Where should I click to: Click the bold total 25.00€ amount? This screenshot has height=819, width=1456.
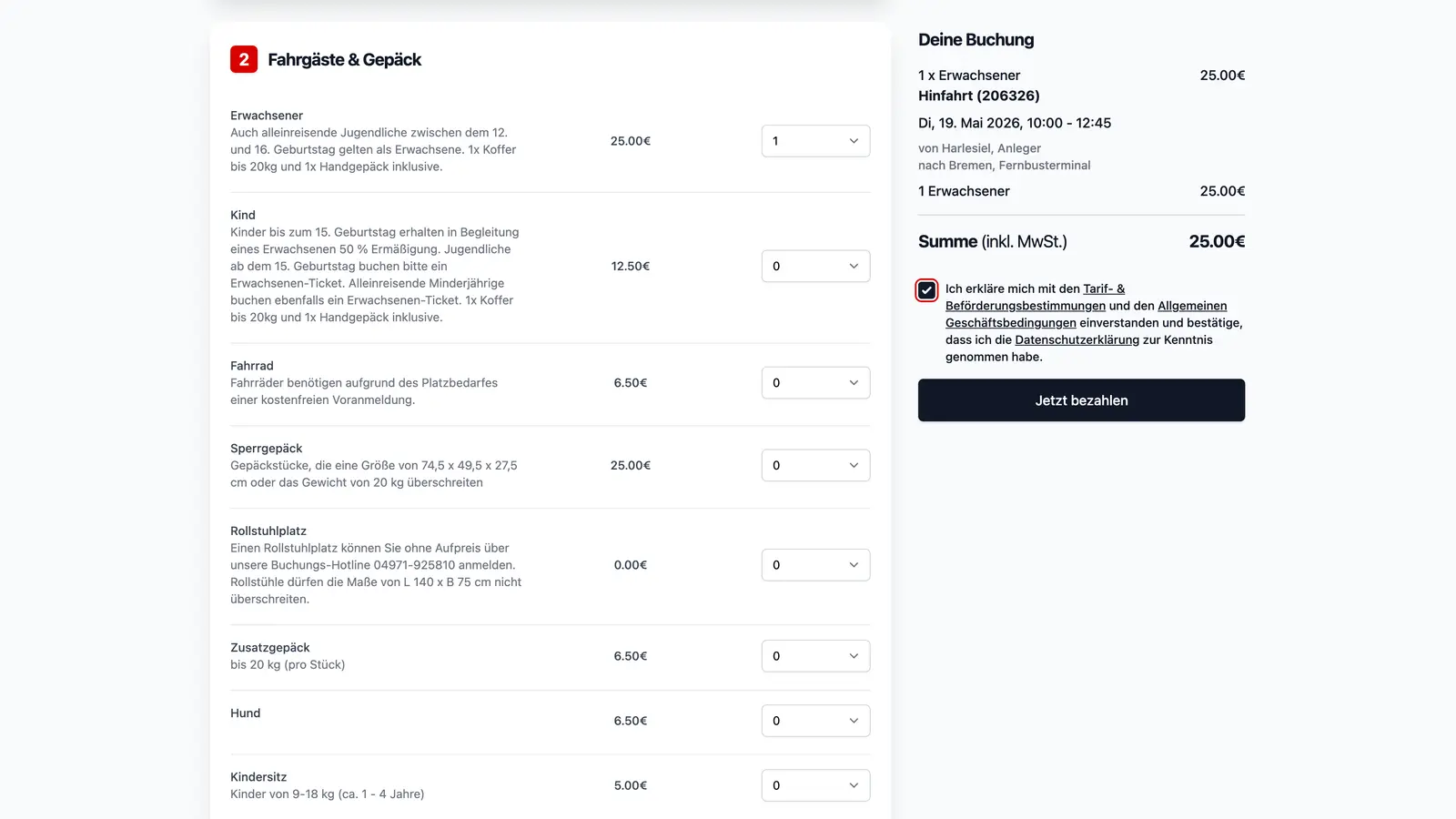click(x=1217, y=241)
